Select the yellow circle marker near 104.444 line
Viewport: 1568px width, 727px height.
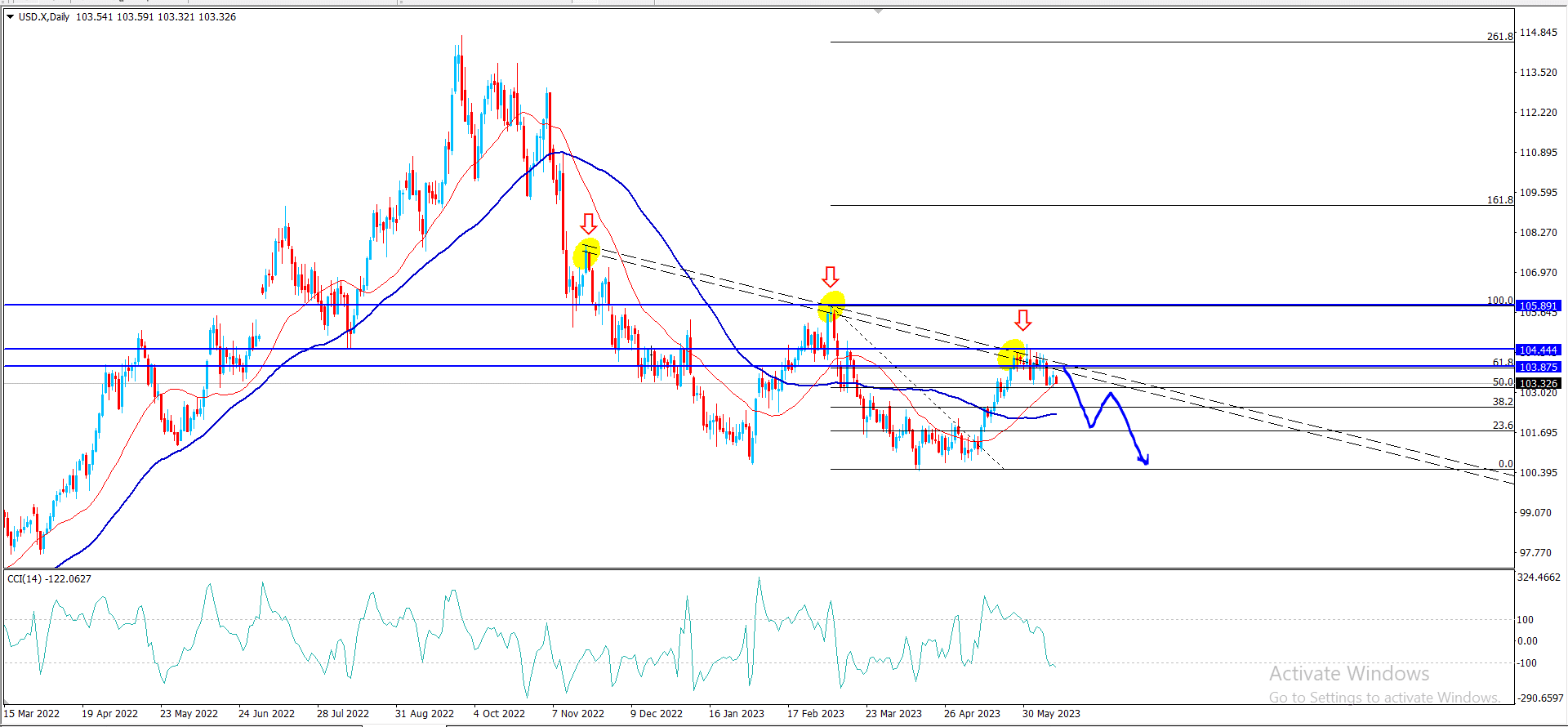pyautogui.click(x=1012, y=353)
